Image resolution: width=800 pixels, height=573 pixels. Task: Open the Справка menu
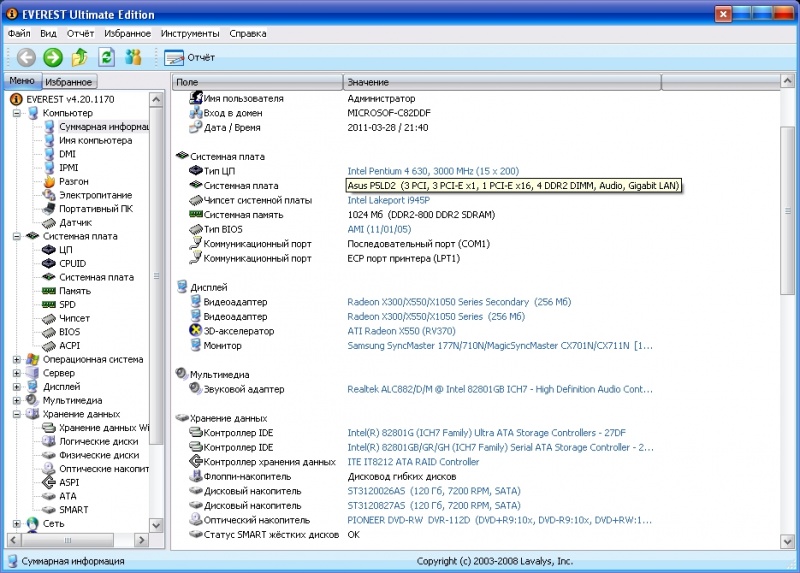tap(247, 33)
